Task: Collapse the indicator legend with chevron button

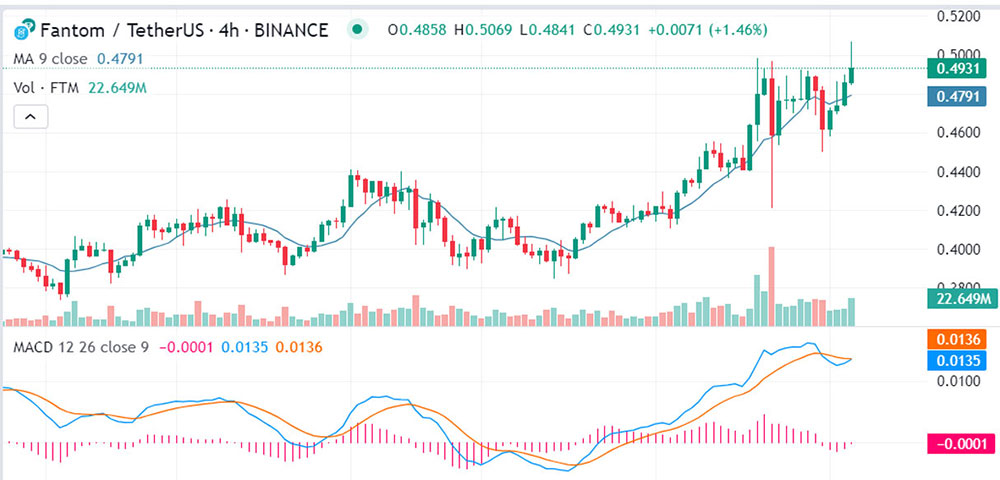Action: pos(31,117)
